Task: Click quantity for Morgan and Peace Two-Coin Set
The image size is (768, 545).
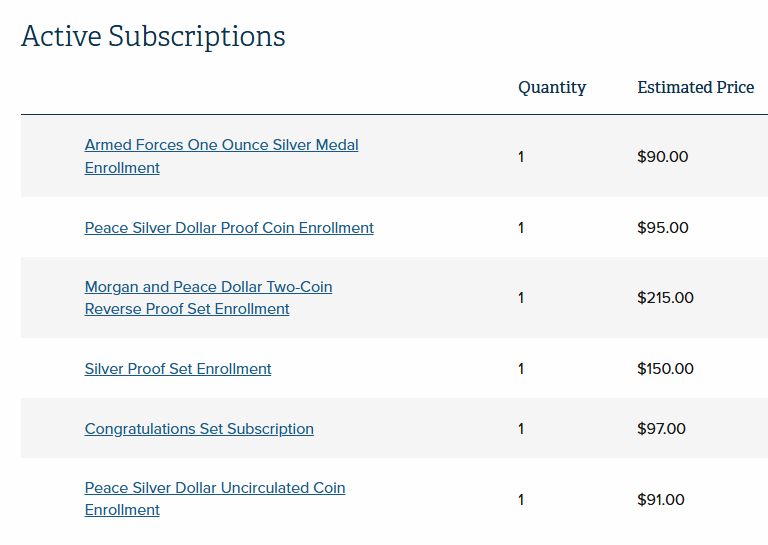Action: coord(521,298)
